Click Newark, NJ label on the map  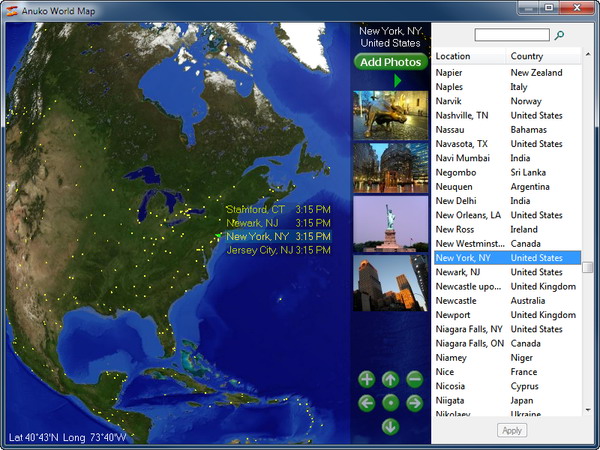pyautogui.click(x=252, y=223)
